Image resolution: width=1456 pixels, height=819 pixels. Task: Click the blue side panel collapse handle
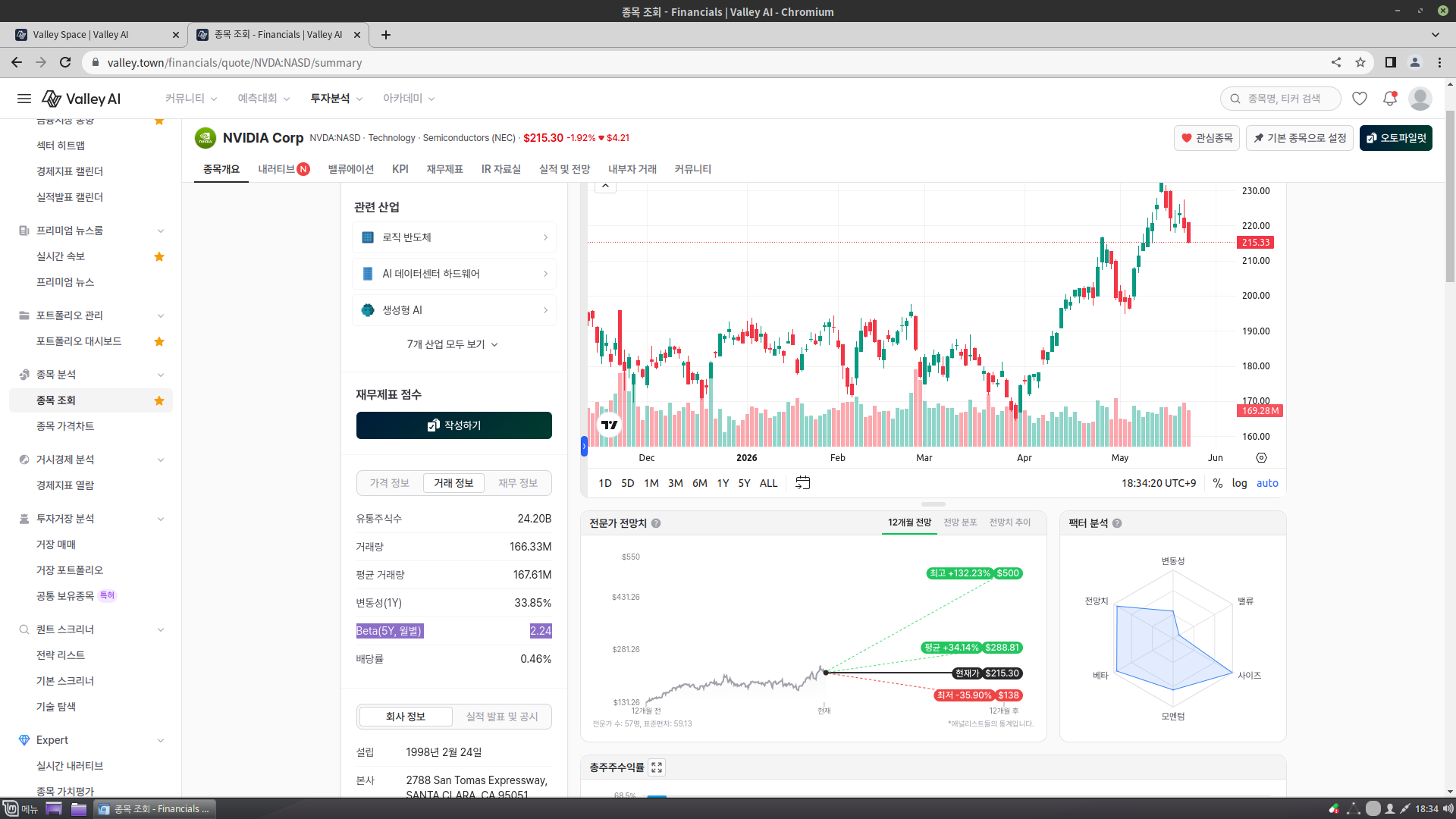pos(584,446)
